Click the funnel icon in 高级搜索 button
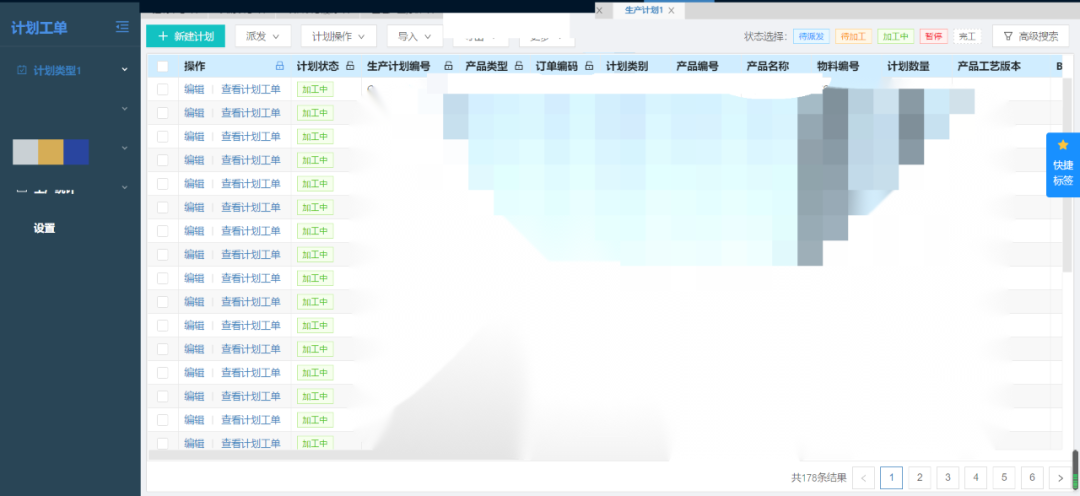This screenshot has width=1080, height=496. click(x=1007, y=36)
